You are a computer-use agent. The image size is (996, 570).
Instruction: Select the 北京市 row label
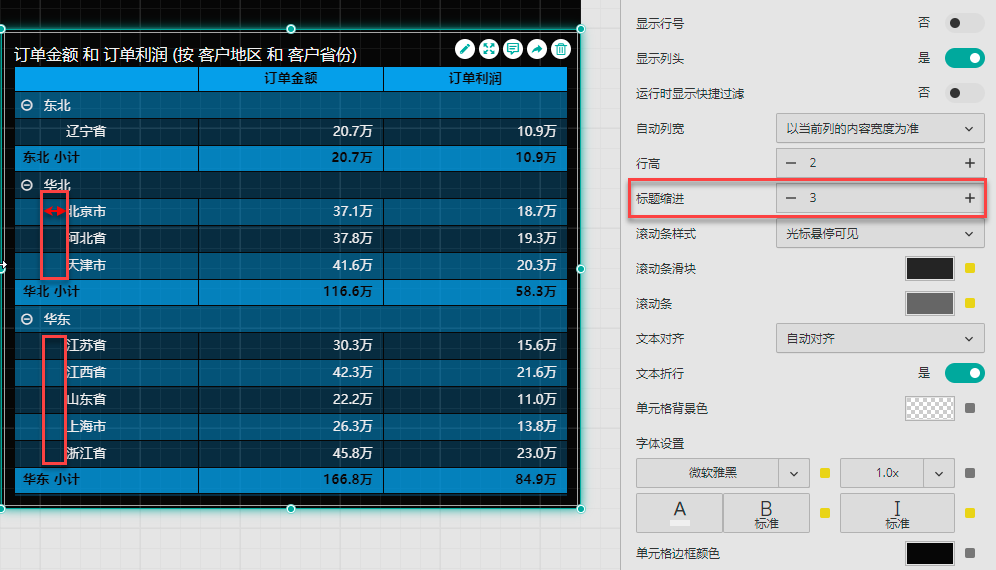86,212
